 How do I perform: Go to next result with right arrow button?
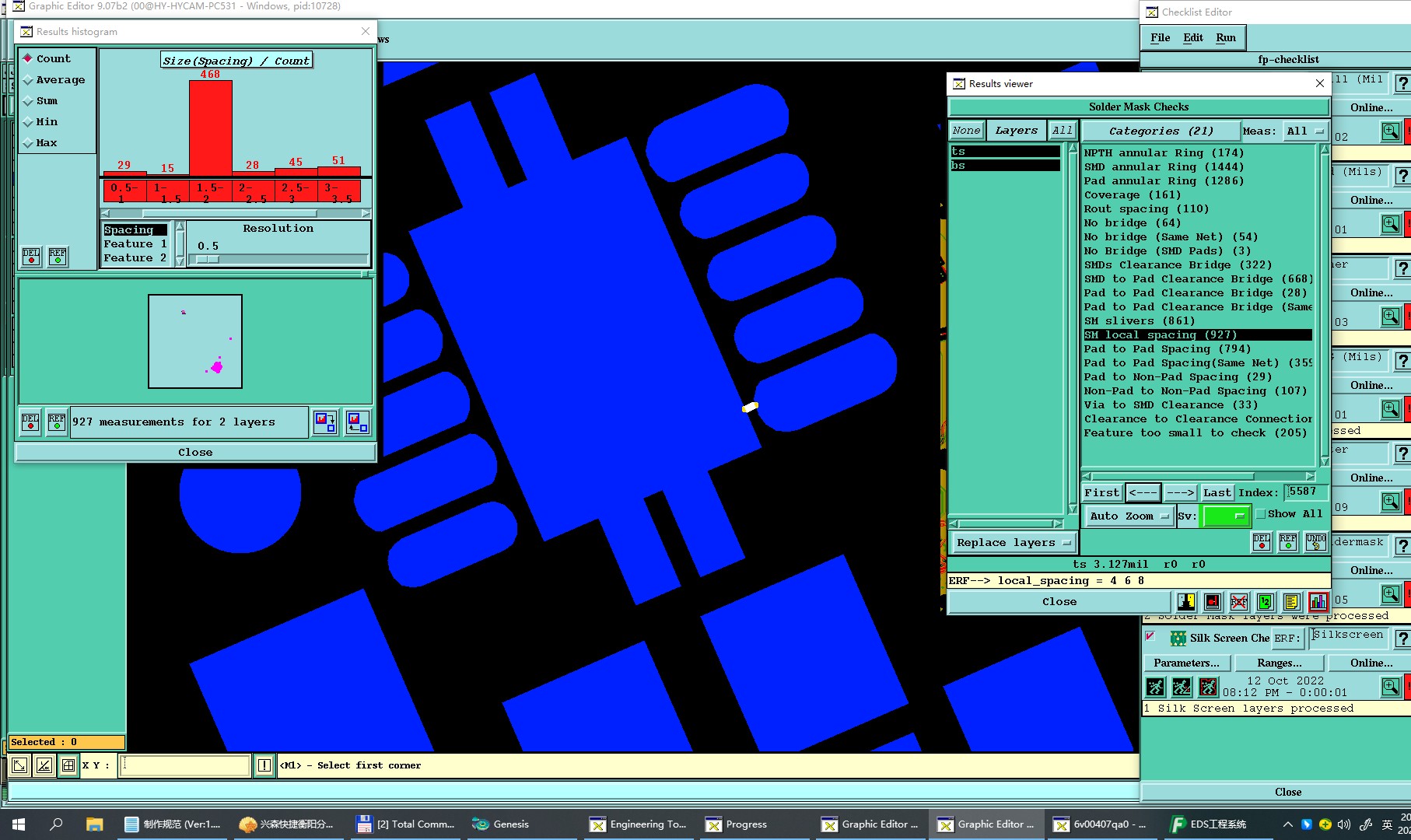pos(1180,492)
